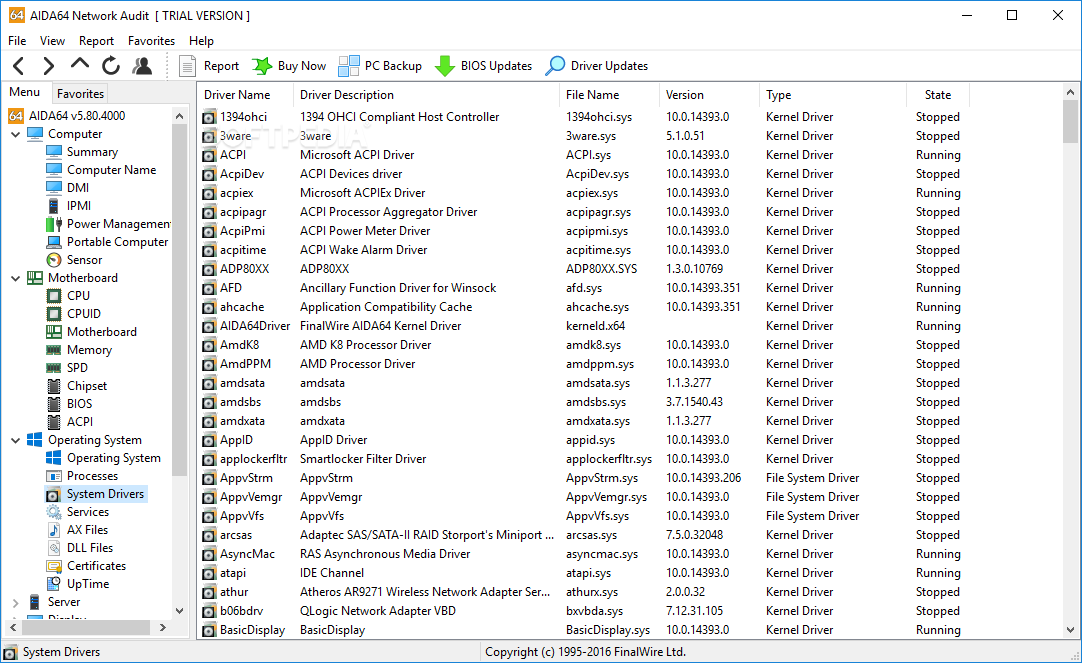Collapse the Operating System tree category
Viewport: 1082px width, 663px height.
(x=15, y=440)
